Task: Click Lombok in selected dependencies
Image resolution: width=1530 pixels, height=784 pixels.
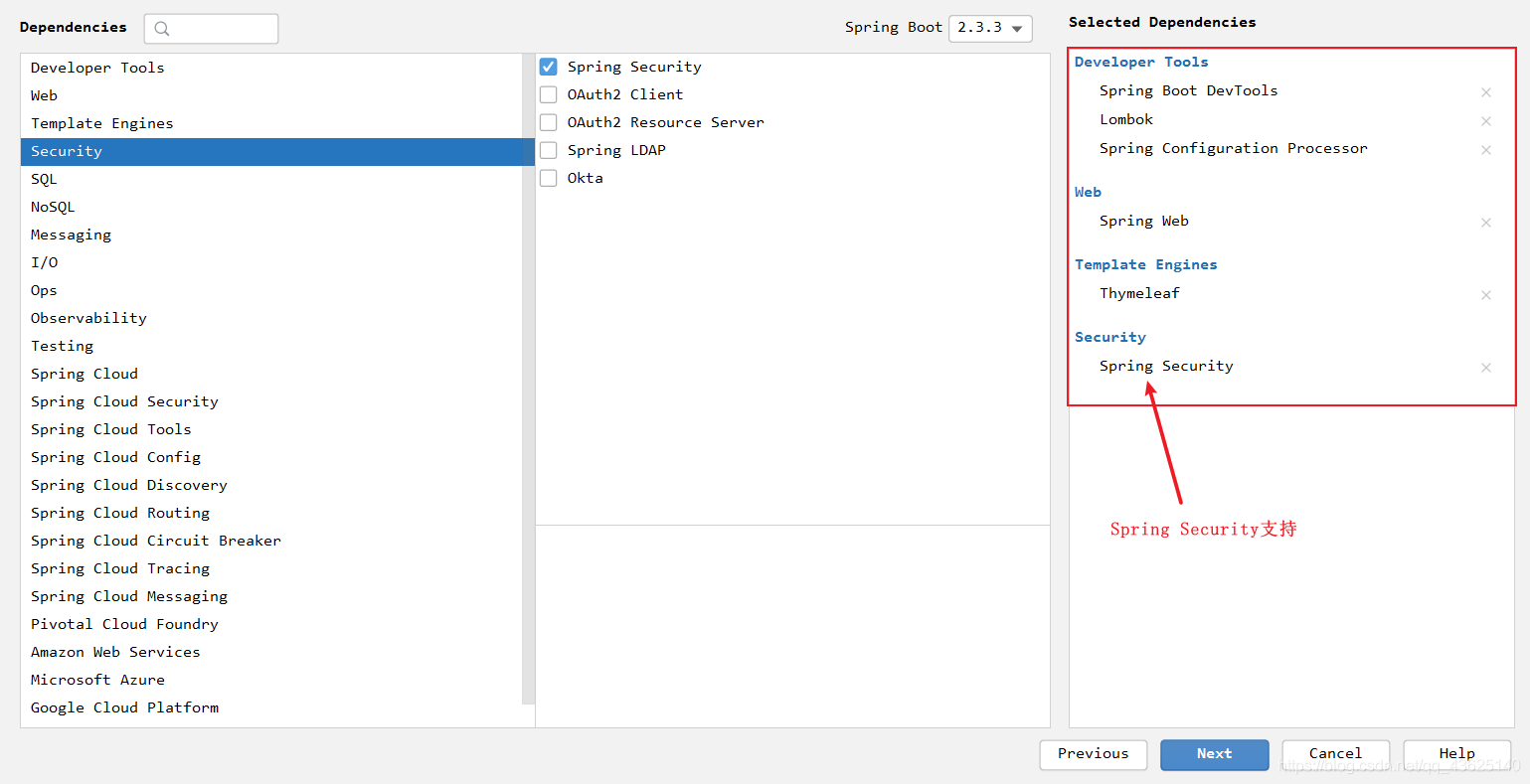Action: click(1126, 119)
